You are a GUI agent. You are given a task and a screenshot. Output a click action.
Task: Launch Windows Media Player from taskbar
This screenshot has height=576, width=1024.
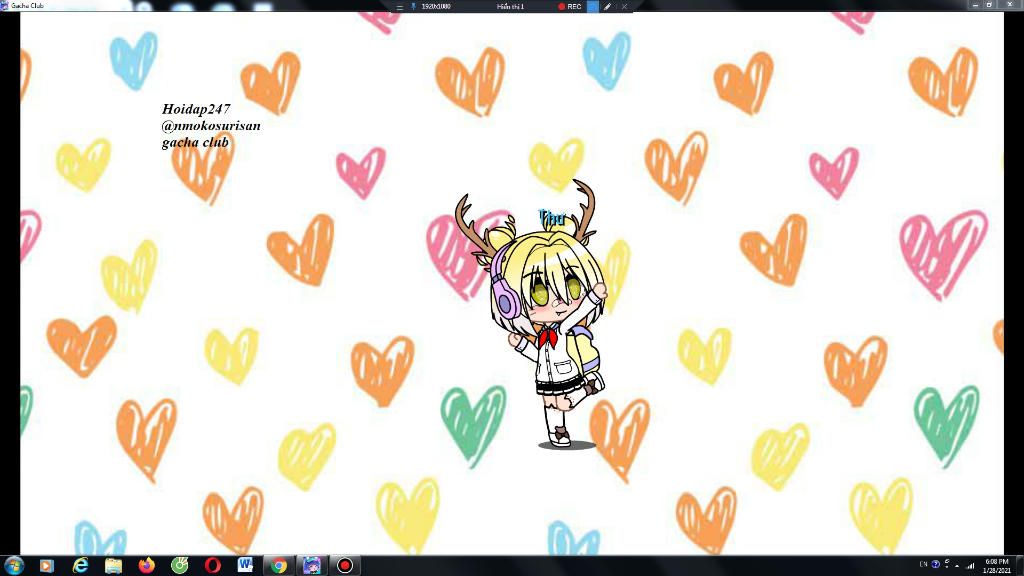click(x=46, y=566)
